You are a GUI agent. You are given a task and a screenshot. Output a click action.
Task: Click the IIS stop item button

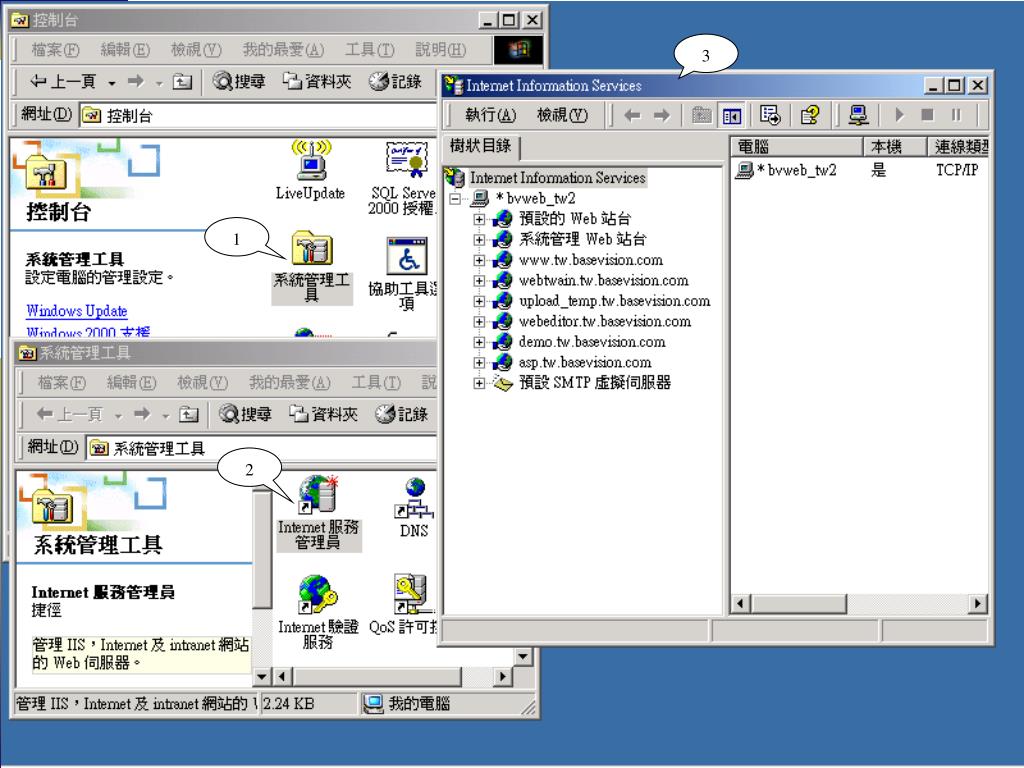coord(927,116)
